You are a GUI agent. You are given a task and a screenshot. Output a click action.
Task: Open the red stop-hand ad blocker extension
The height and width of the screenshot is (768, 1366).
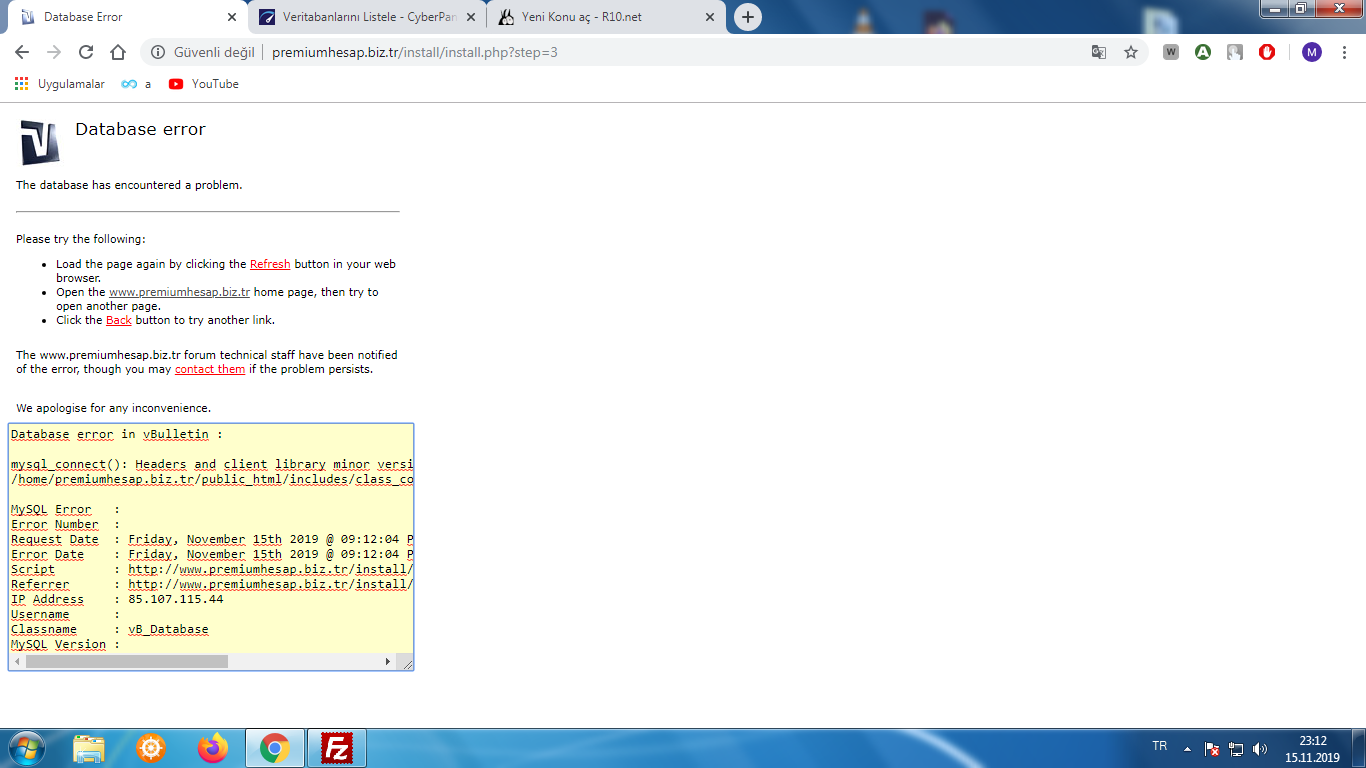point(1267,52)
